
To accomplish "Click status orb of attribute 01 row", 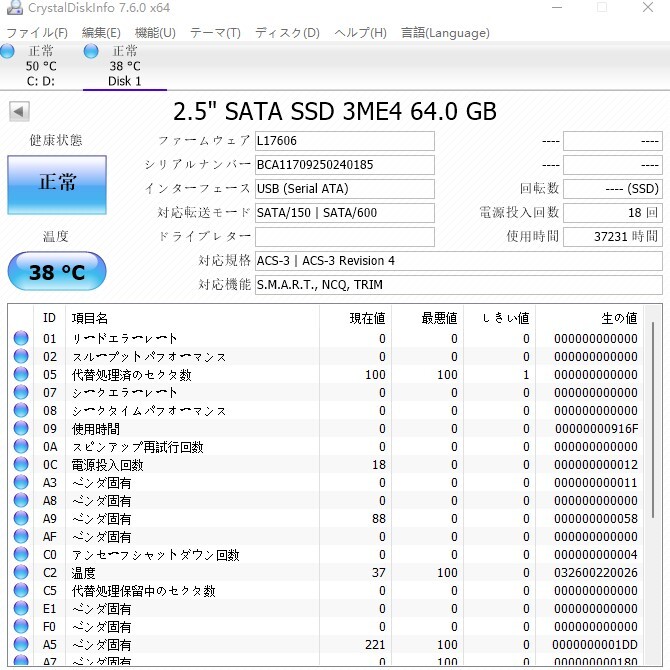I will click(21, 338).
